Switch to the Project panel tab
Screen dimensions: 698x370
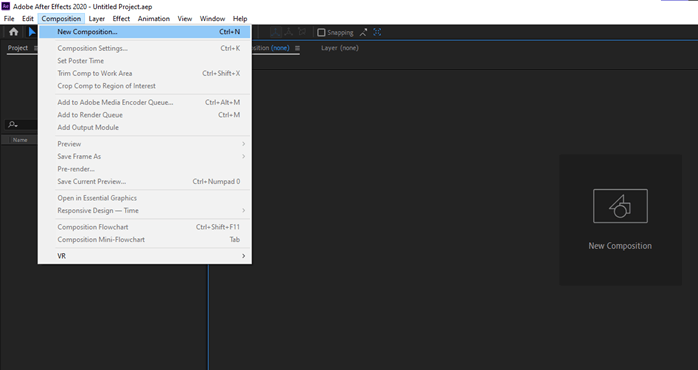click(18, 48)
